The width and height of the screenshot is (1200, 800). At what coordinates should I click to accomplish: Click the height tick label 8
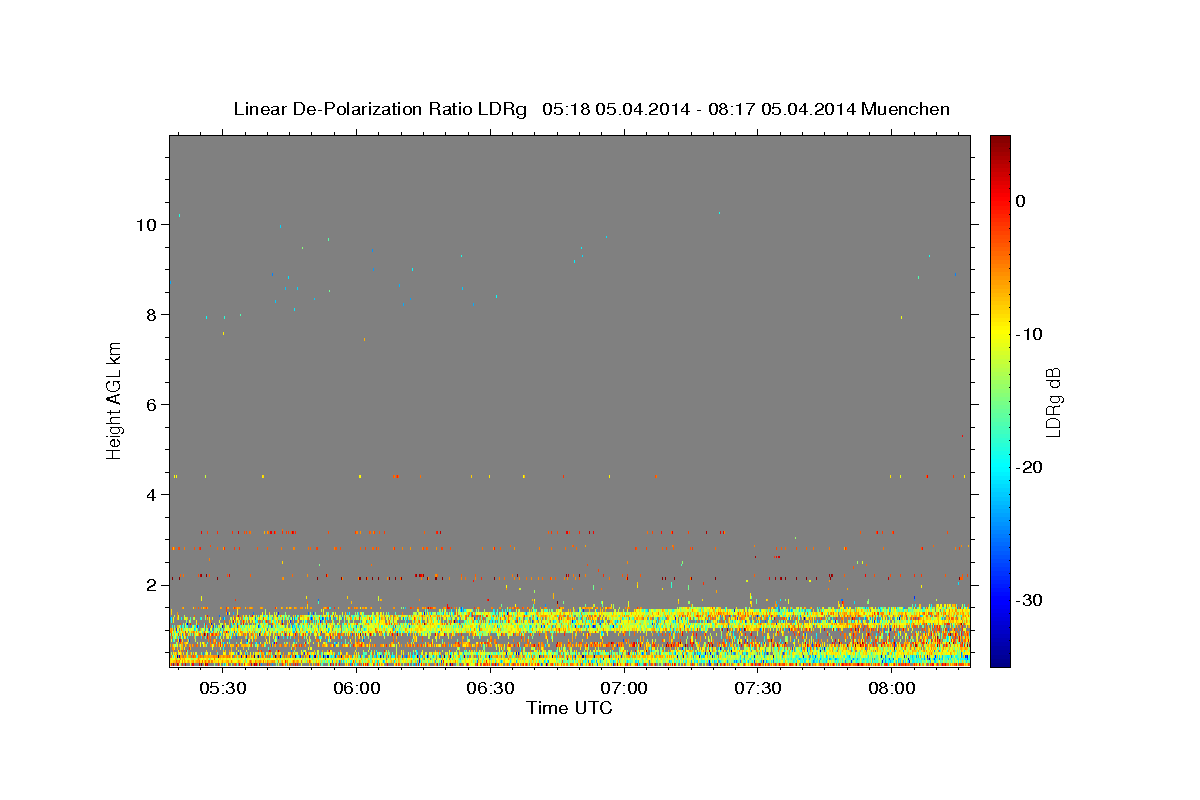coord(152,315)
